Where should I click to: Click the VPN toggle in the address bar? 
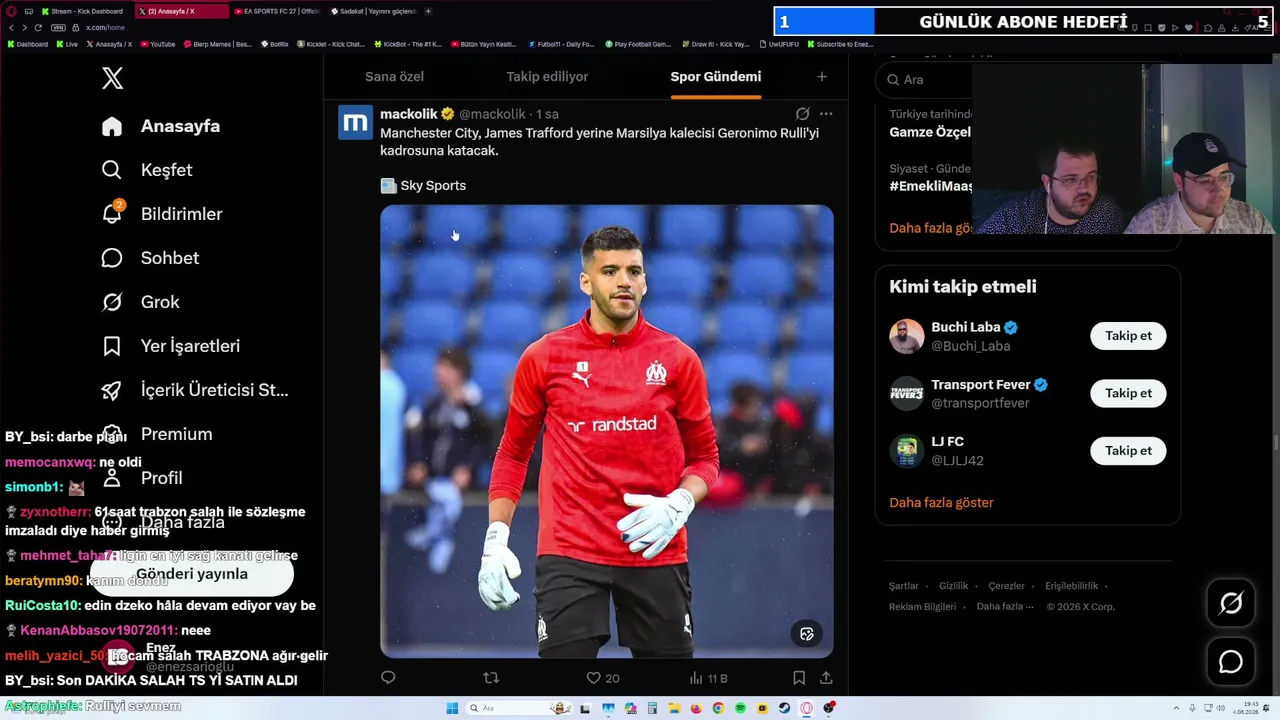tap(58, 27)
